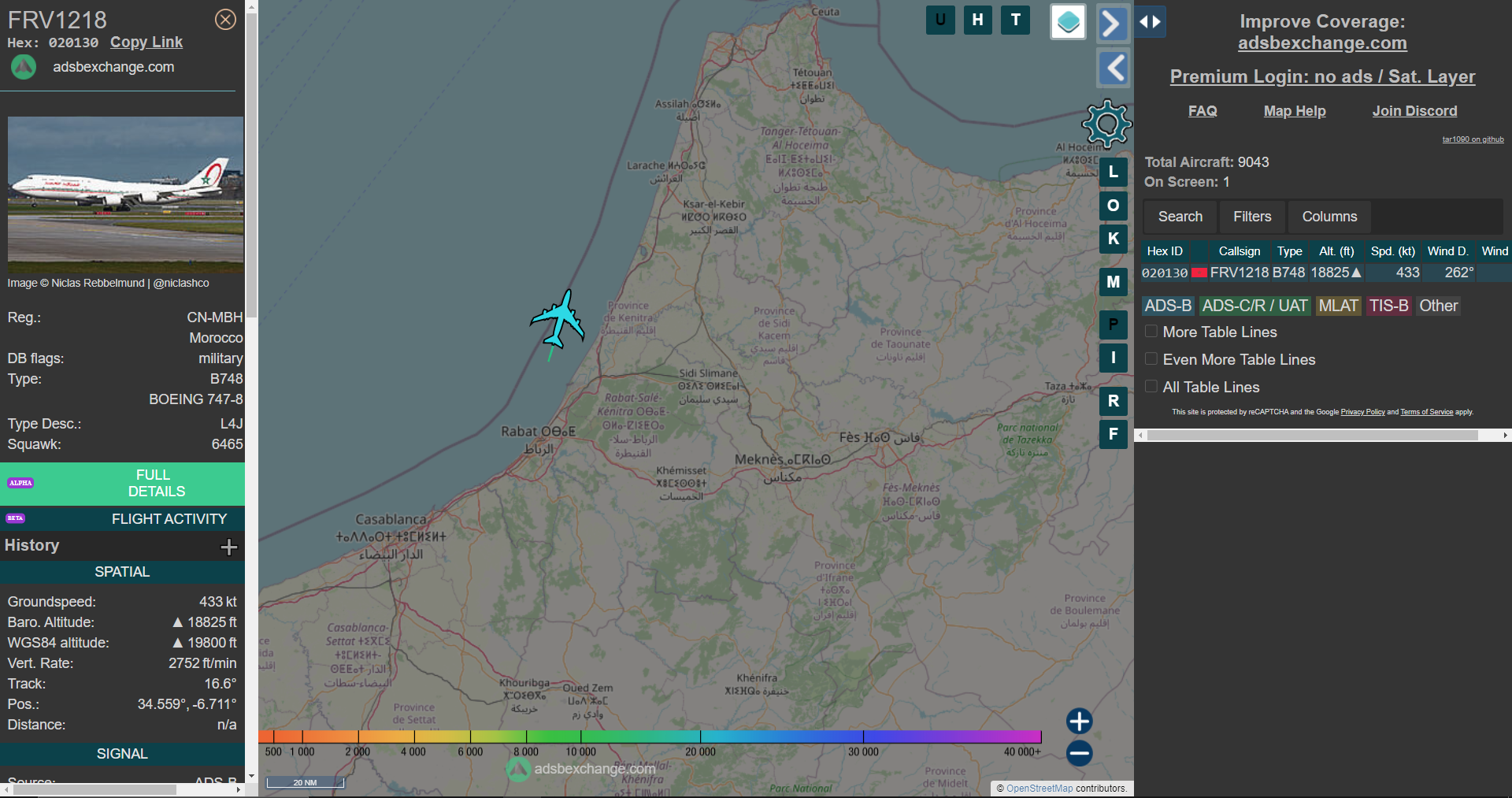Image resolution: width=1512 pixels, height=798 pixels.
Task: Select the cyan aircraft on the map
Action: 558,319
